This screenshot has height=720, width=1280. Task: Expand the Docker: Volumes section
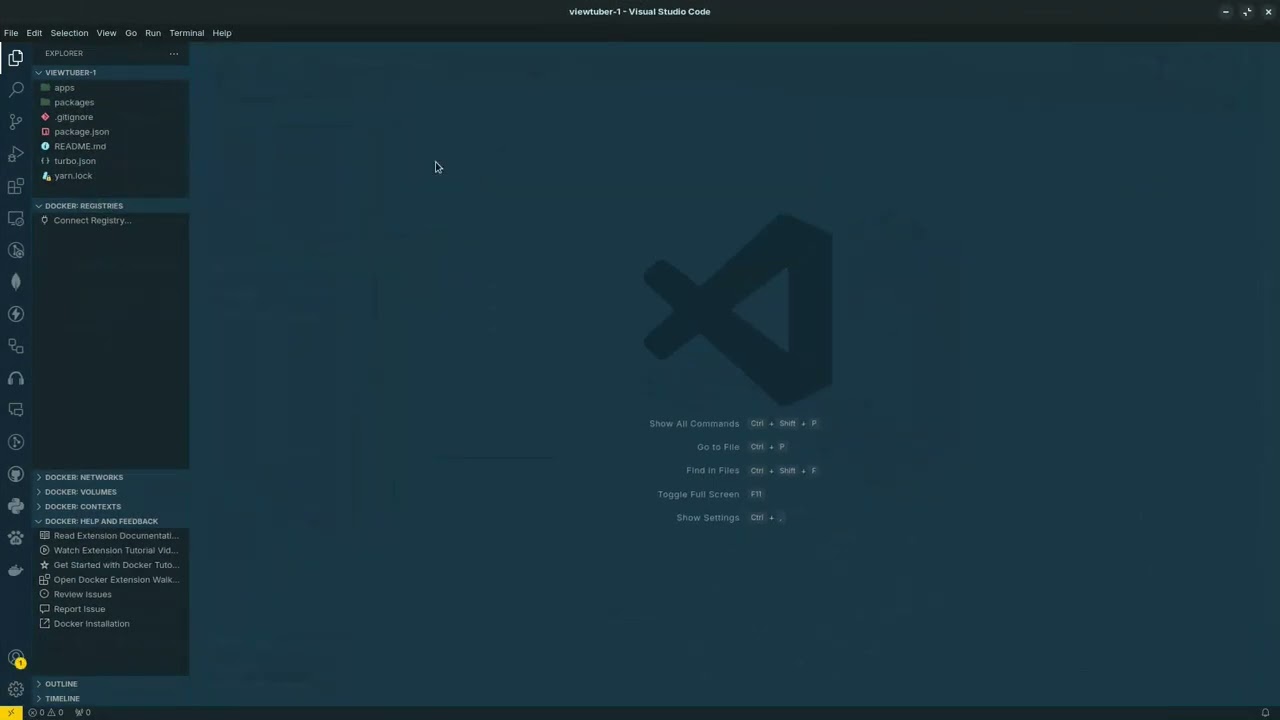111,492
